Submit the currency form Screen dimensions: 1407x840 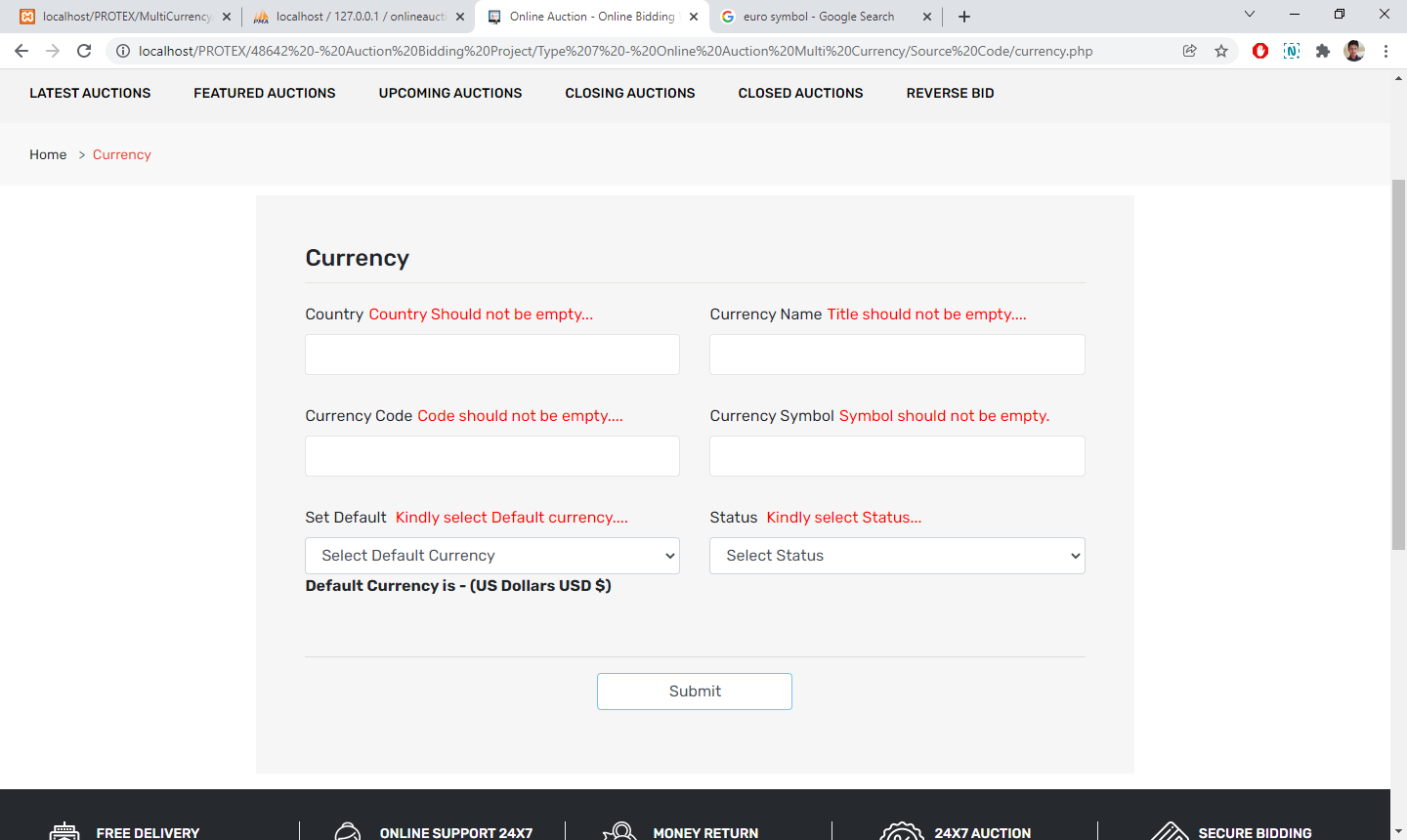pyautogui.click(x=695, y=692)
